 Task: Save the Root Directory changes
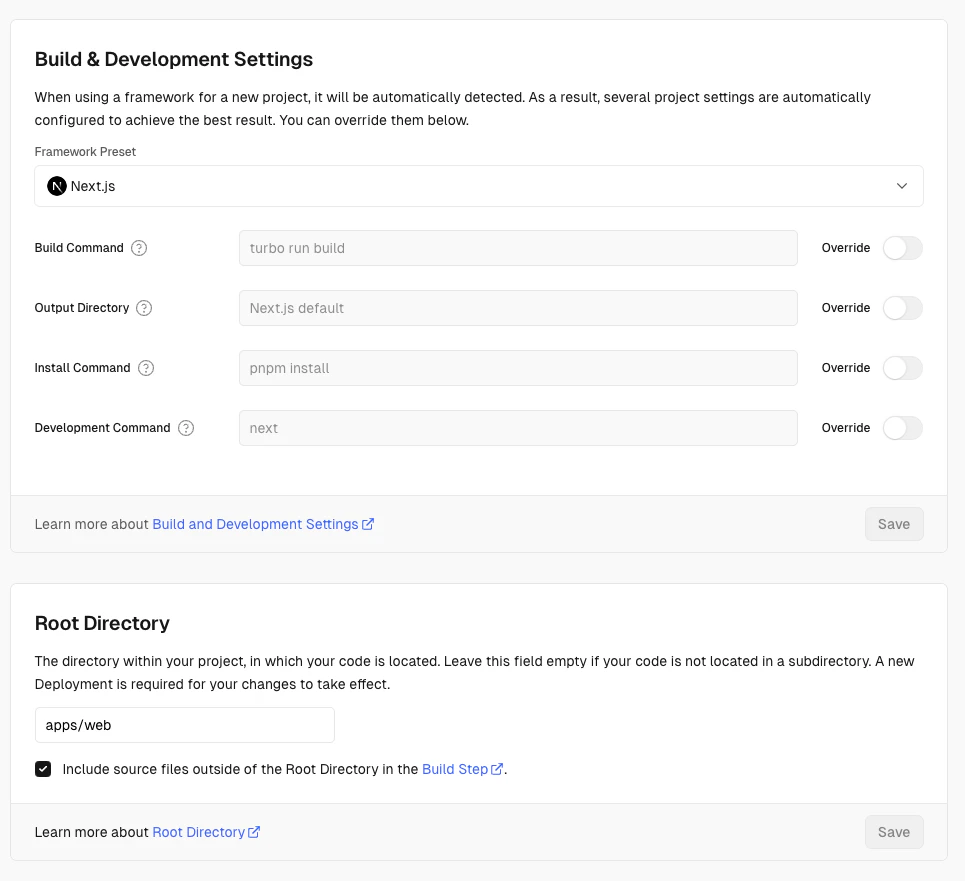coord(893,831)
